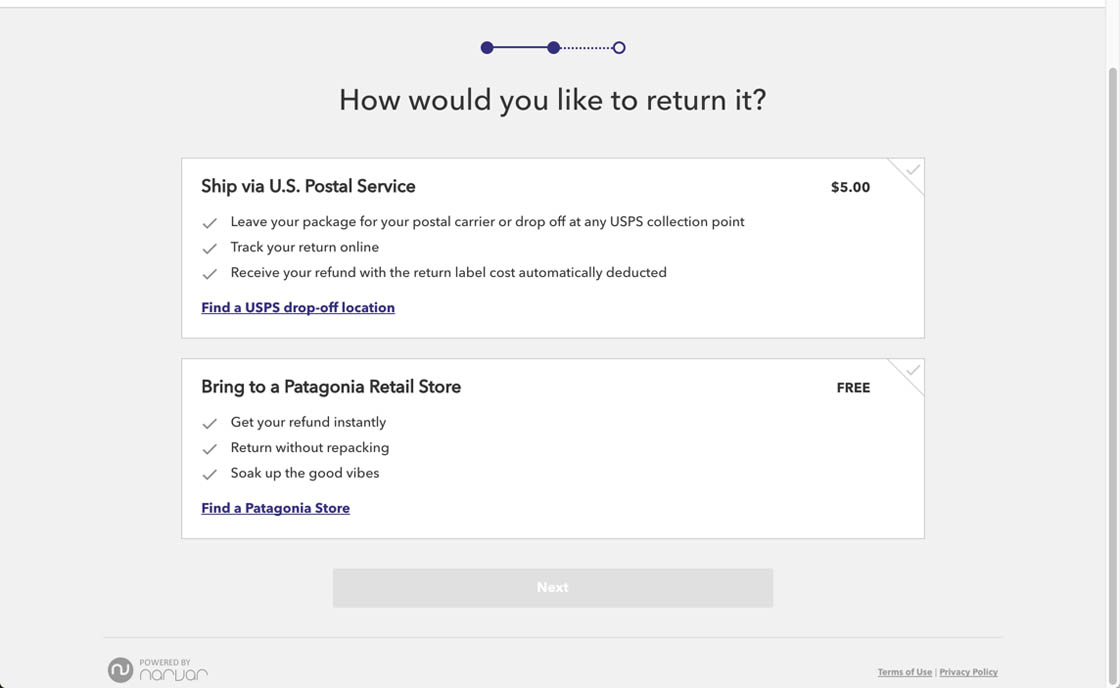
Task: Open the Terms of Use link
Action: point(904,672)
